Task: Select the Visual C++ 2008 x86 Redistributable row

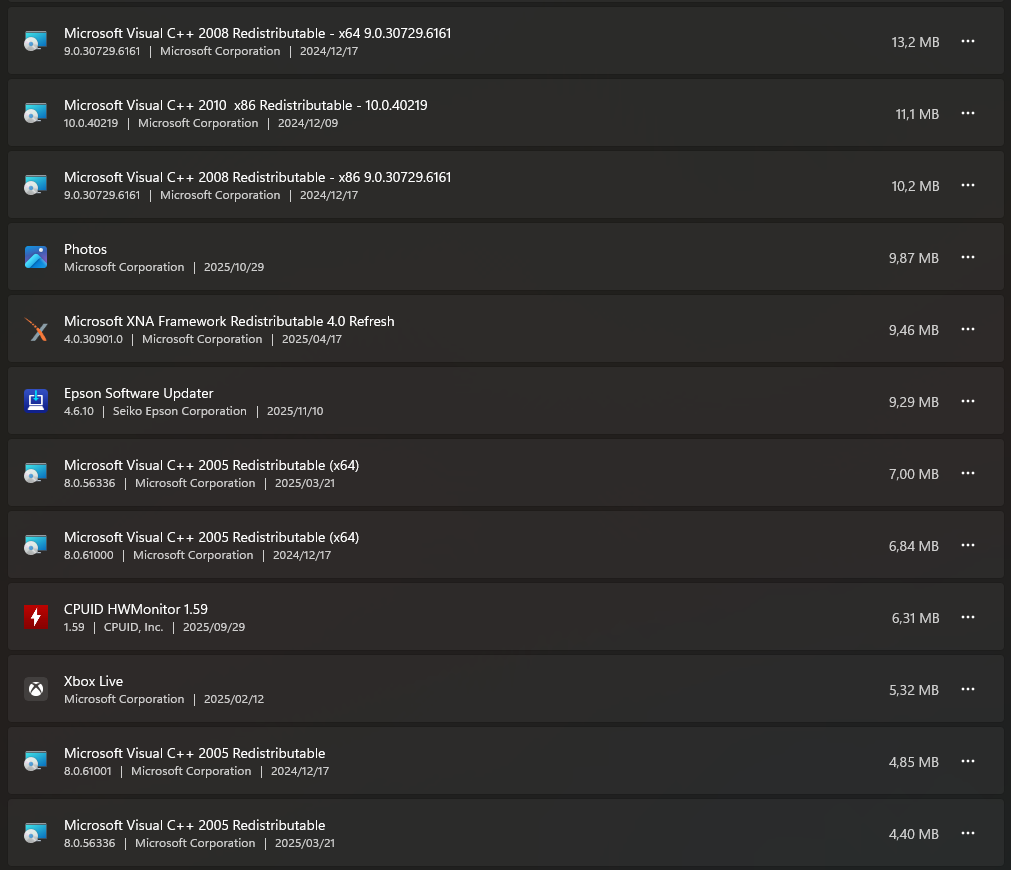Action: pyautogui.click(x=500, y=185)
